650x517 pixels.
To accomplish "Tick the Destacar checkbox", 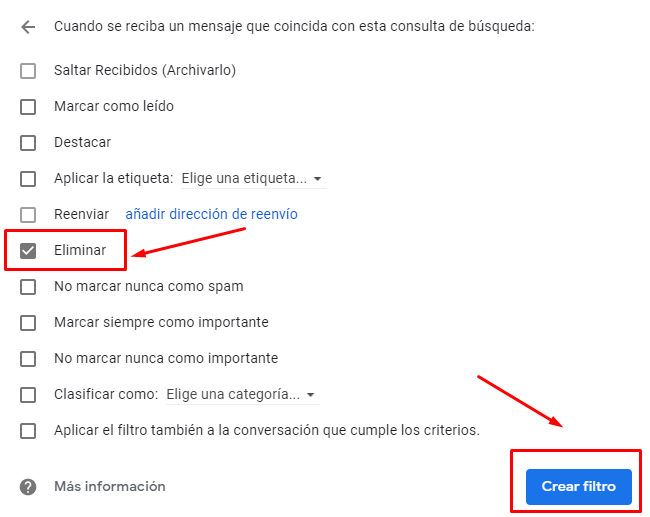I will pyautogui.click(x=28, y=143).
